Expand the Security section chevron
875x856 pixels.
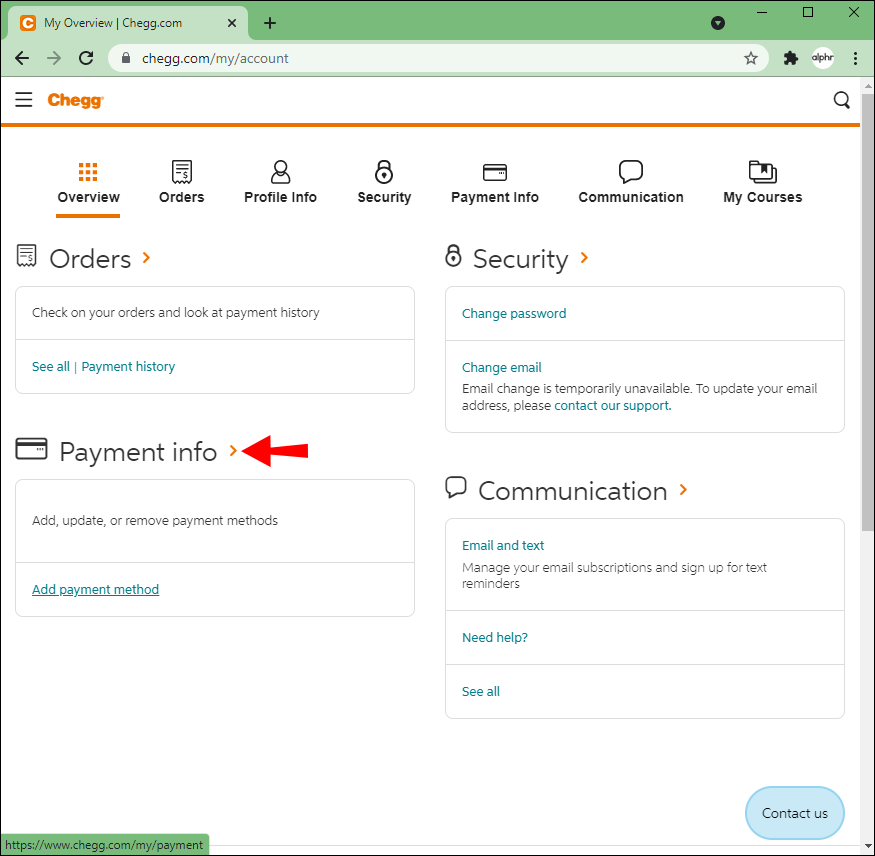pyautogui.click(x=584, y=258)
